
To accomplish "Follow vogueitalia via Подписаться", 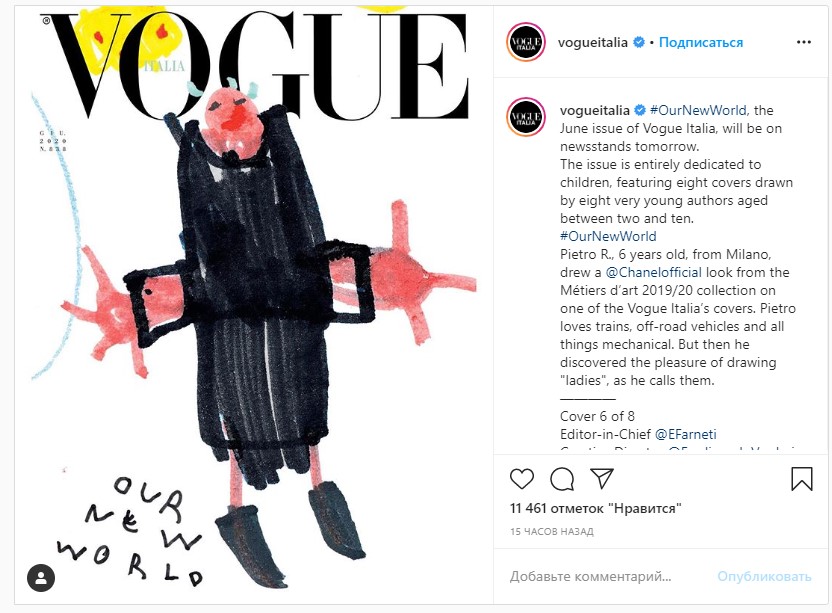I will click(x=700, y=42).
